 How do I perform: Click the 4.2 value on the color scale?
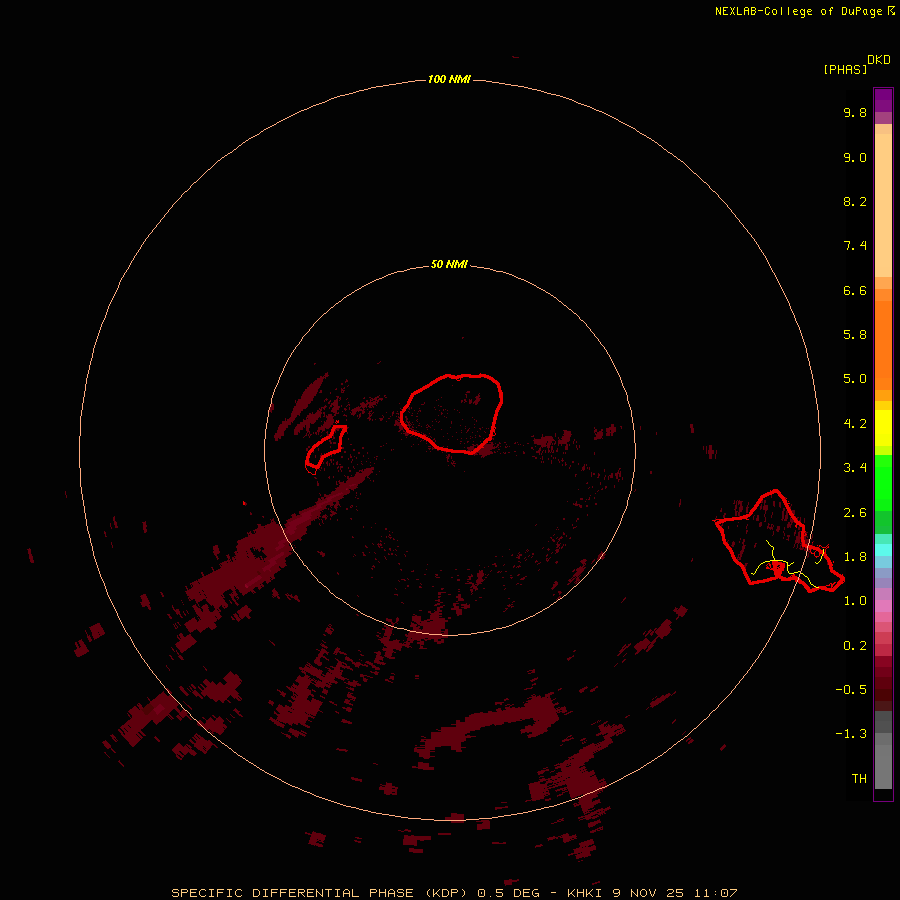point(855,423)
